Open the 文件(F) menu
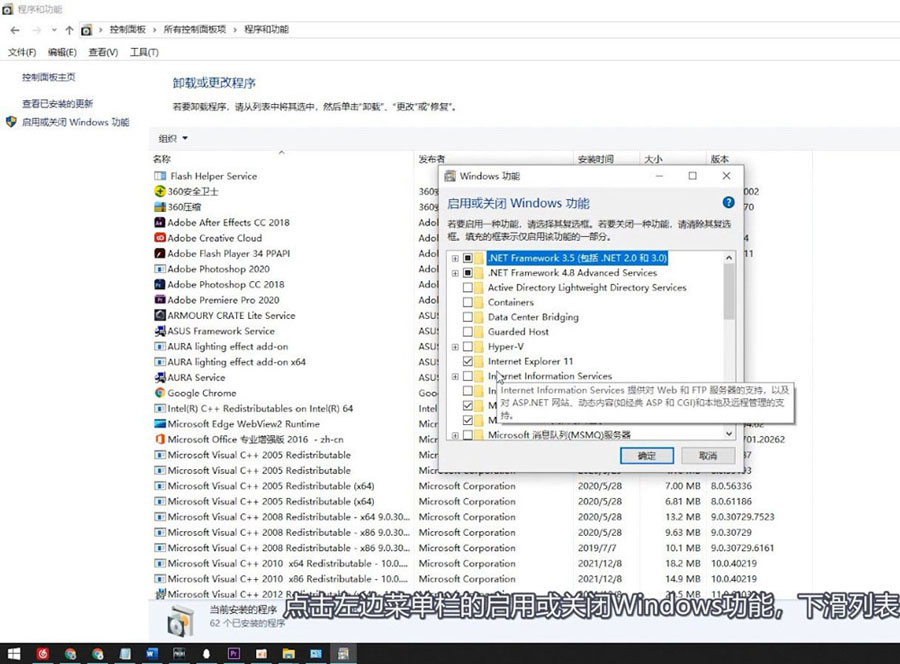The height and width of the screenshot is (664, 900). (x=22, y=52)
